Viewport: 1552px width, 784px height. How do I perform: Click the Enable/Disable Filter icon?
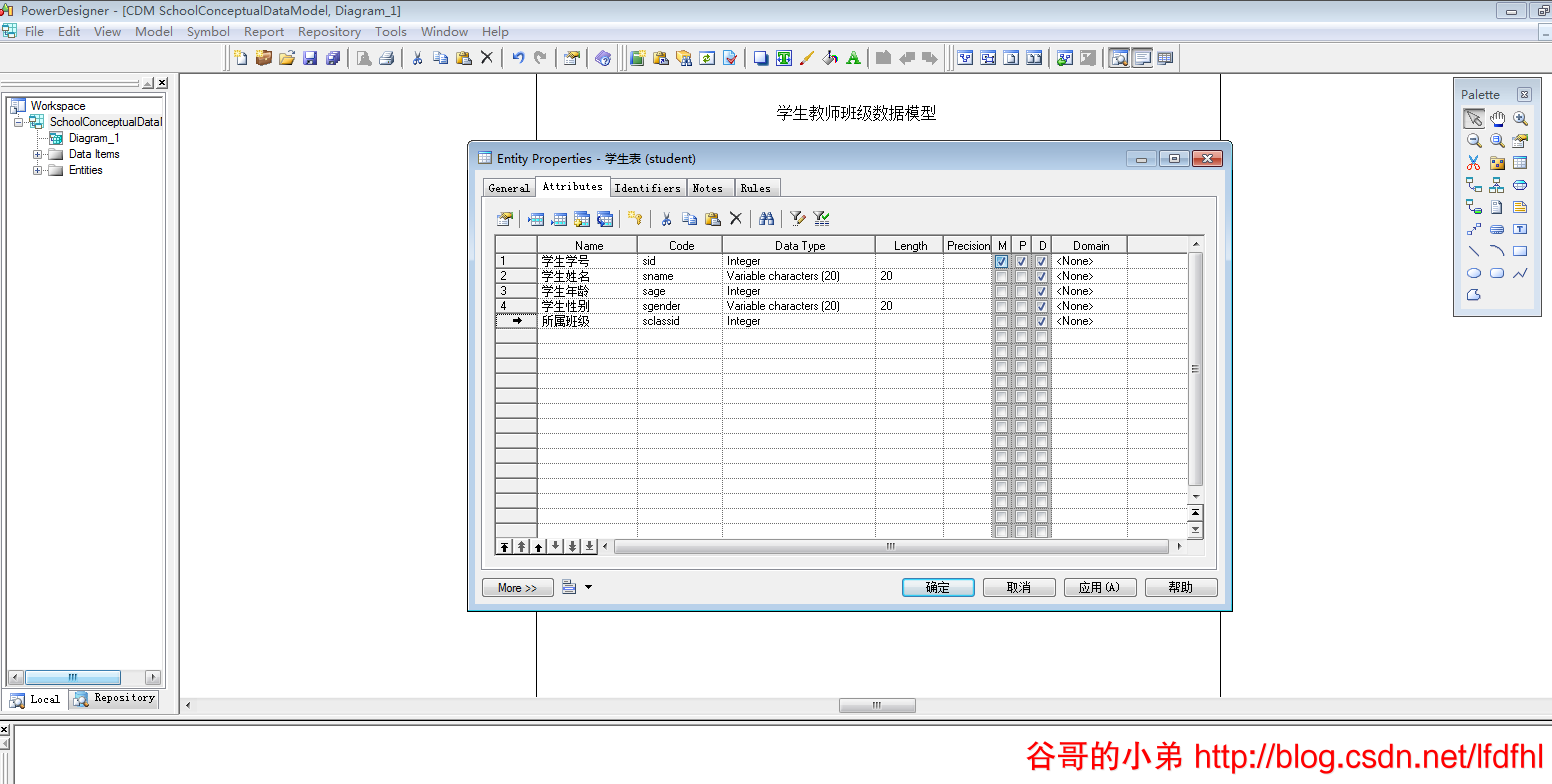(821, 219)
